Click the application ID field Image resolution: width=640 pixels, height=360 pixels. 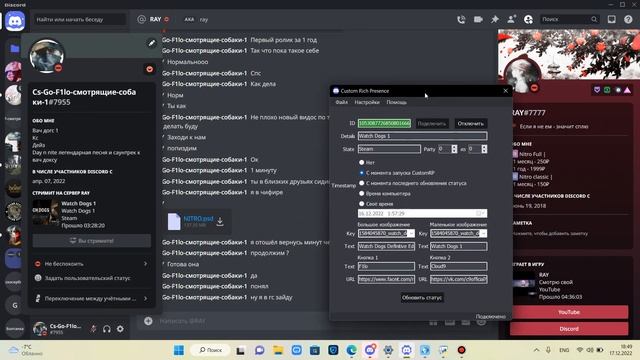pos(384,123)
